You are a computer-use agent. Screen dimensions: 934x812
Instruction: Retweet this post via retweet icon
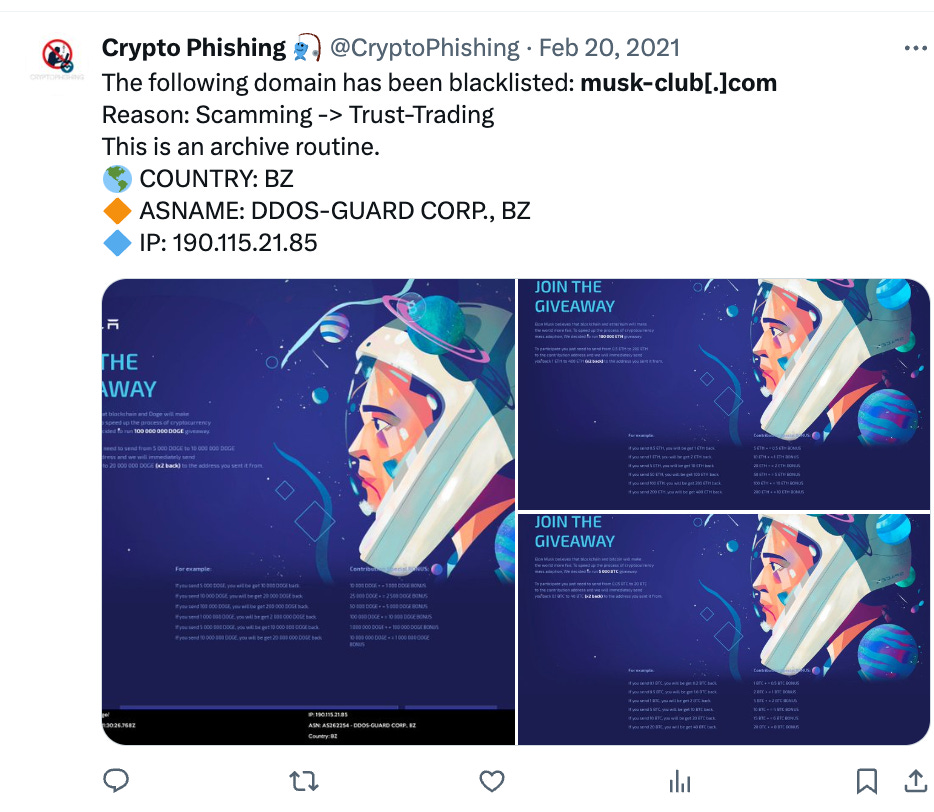pyautogui.click(x=304, y=781)
